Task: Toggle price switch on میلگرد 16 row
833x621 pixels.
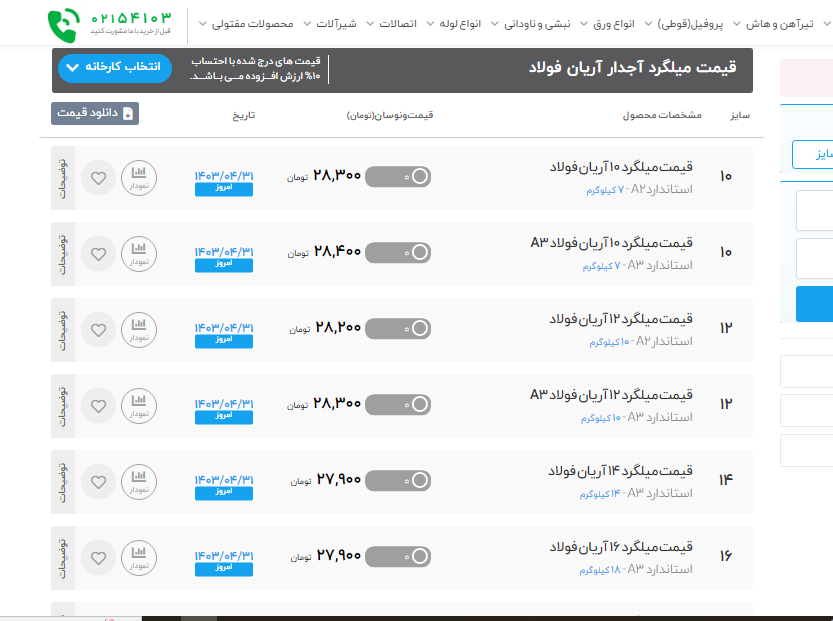Action: click(398, 557)
